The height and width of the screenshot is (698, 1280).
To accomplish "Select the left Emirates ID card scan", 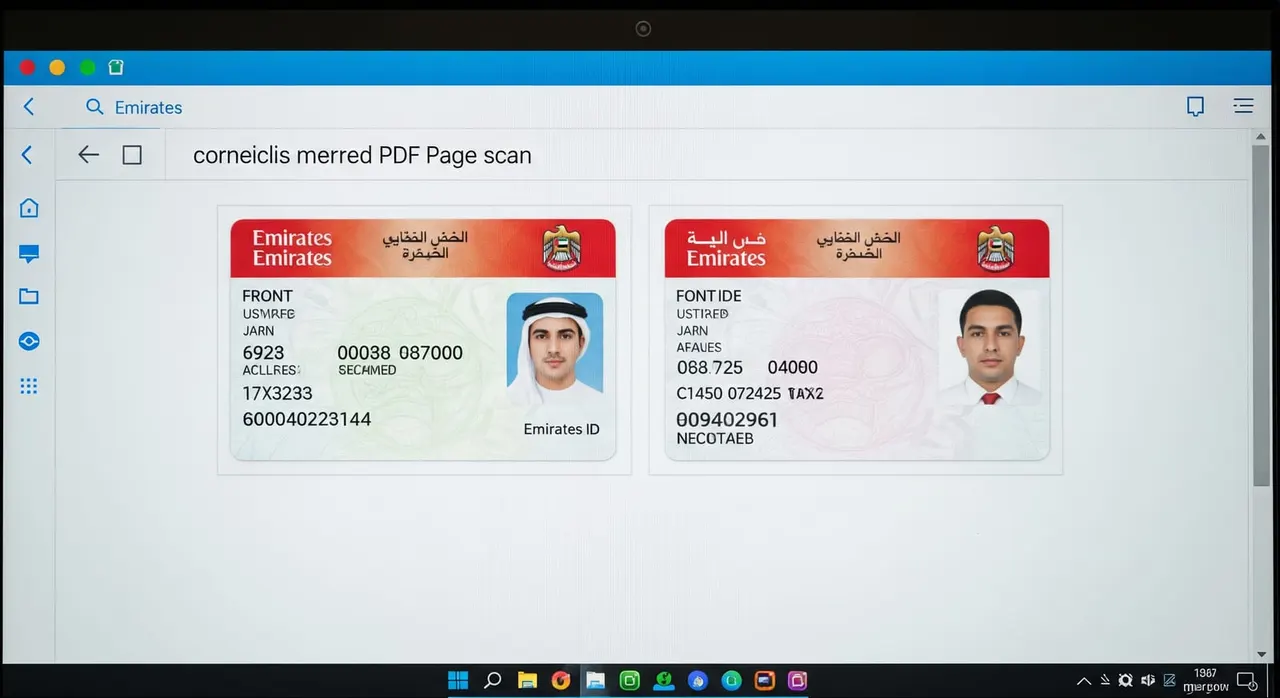I will coord(423,340).
